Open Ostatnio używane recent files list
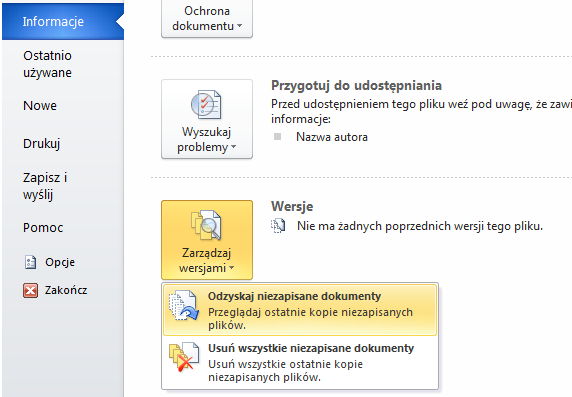The height and width of the screenshot is (397, 572). pyautogui.click(x=47, y=64)
